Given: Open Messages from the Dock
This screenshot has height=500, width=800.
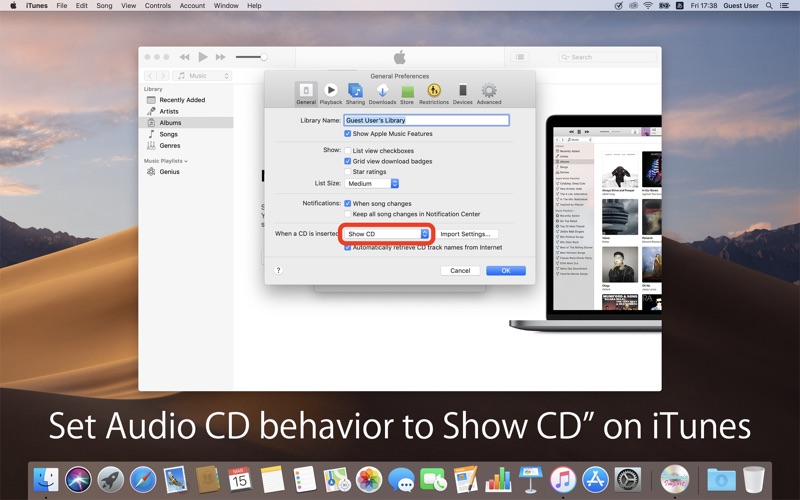Looking at the screenshot, I should [401, 480].
